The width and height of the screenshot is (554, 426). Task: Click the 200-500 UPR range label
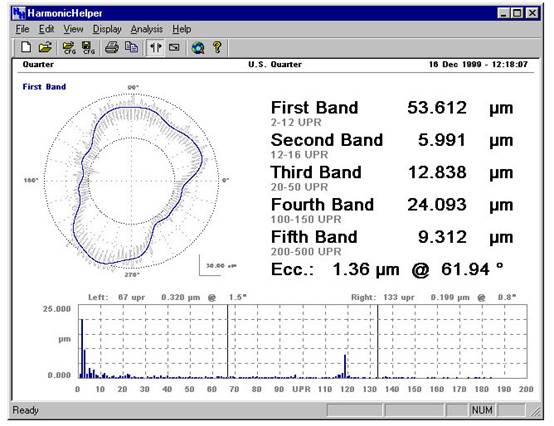306,252
